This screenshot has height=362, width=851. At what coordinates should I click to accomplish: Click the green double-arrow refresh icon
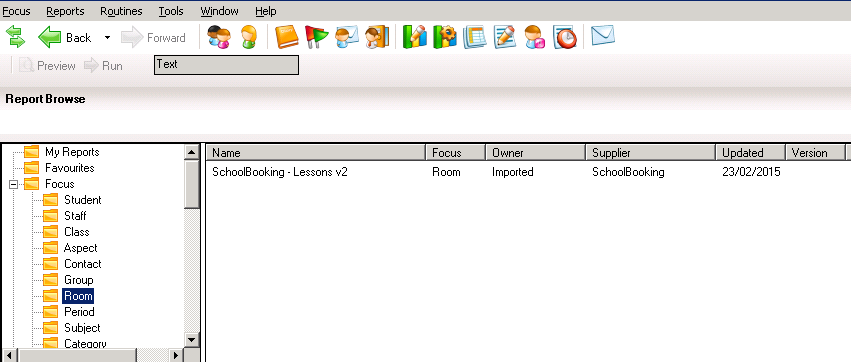(x=16, y=37)
